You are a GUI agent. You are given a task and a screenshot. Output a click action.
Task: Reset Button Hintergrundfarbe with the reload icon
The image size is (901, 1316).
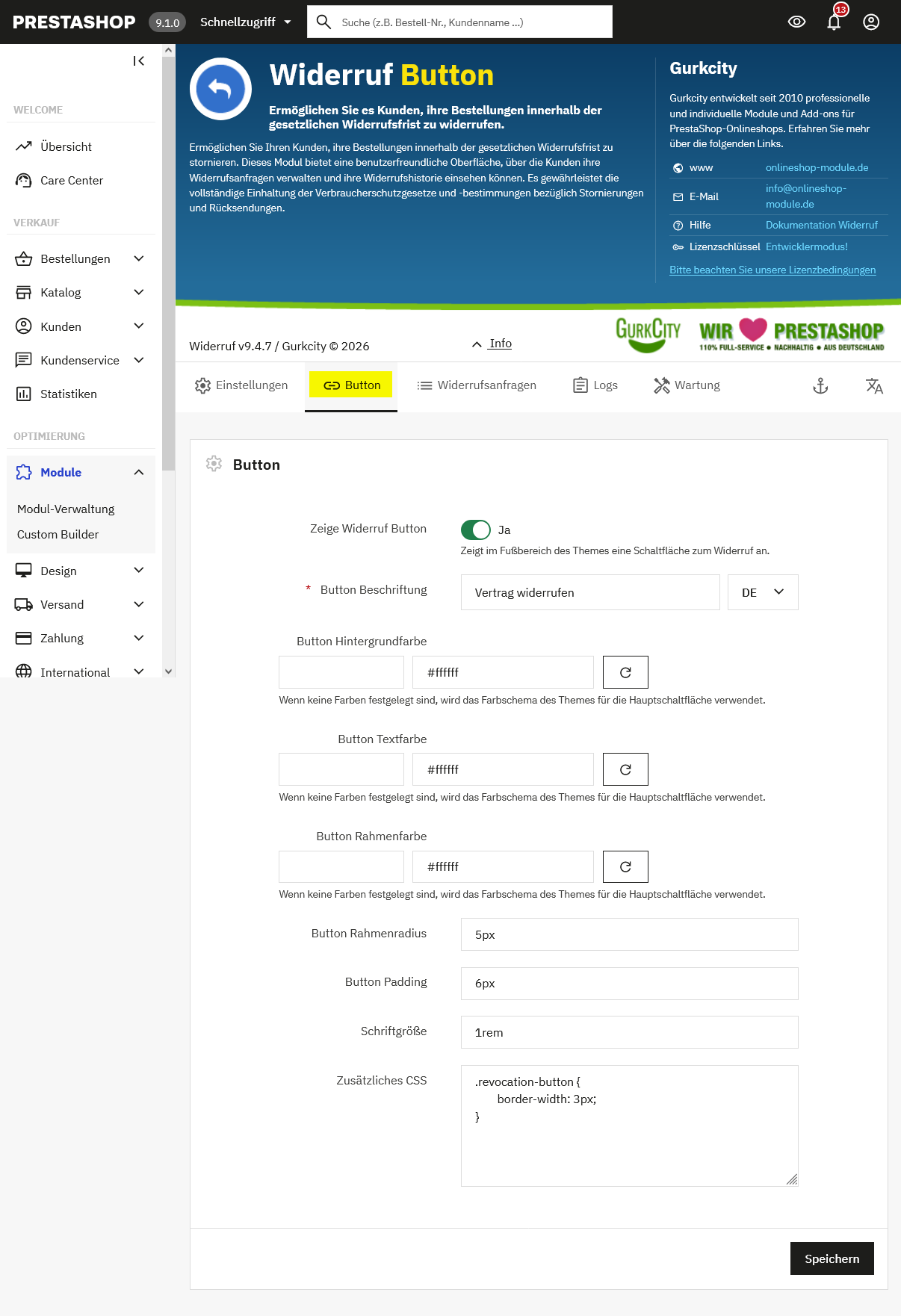(x=625, y=672)
